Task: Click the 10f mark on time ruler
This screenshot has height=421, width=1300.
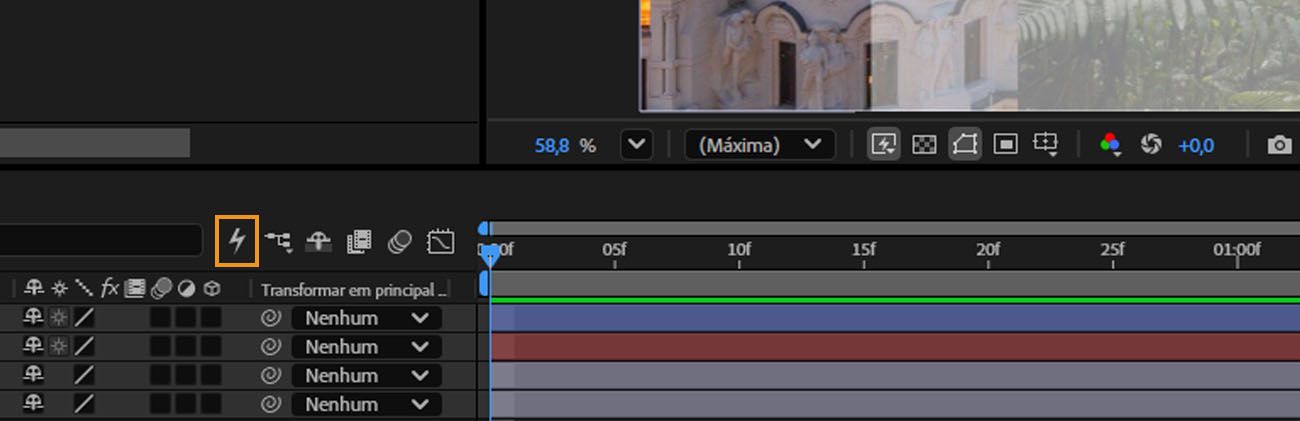Action: pyautogui.click(x=739, y=250)
